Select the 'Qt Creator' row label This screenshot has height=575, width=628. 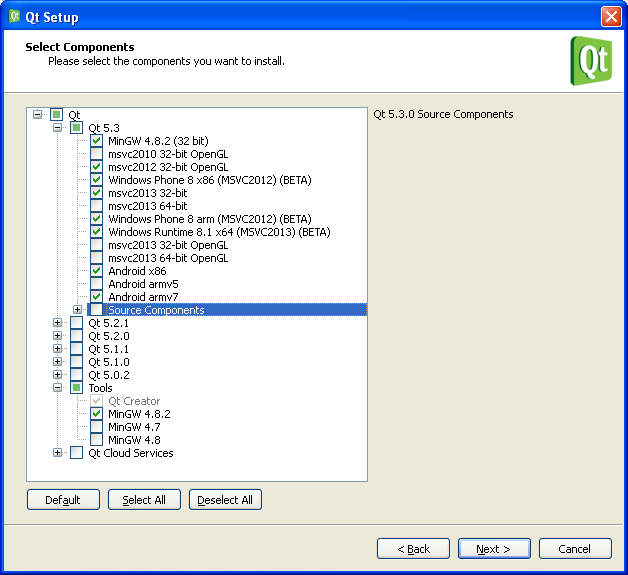coord(134,401)
